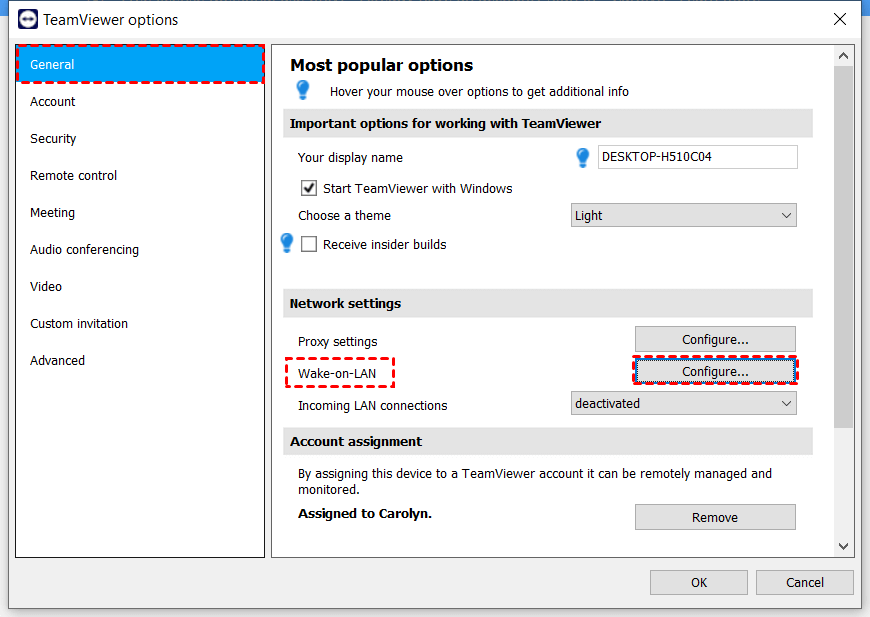The height and width of the screenshot is (617, 870).
Task: Open the Account settings category
Action: click(53, 102)
